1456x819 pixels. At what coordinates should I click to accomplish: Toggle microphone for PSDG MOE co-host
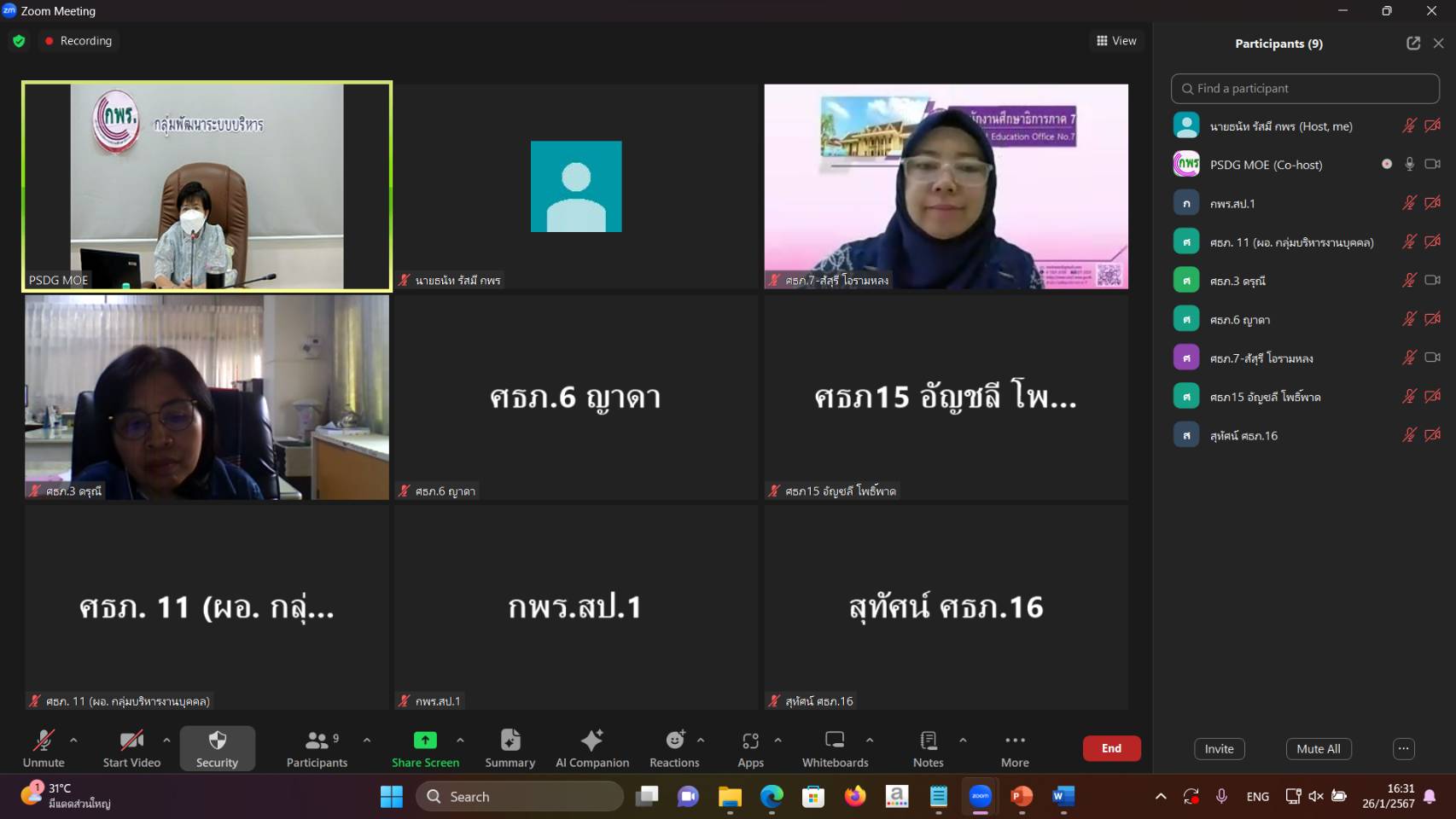(1409, 165)
